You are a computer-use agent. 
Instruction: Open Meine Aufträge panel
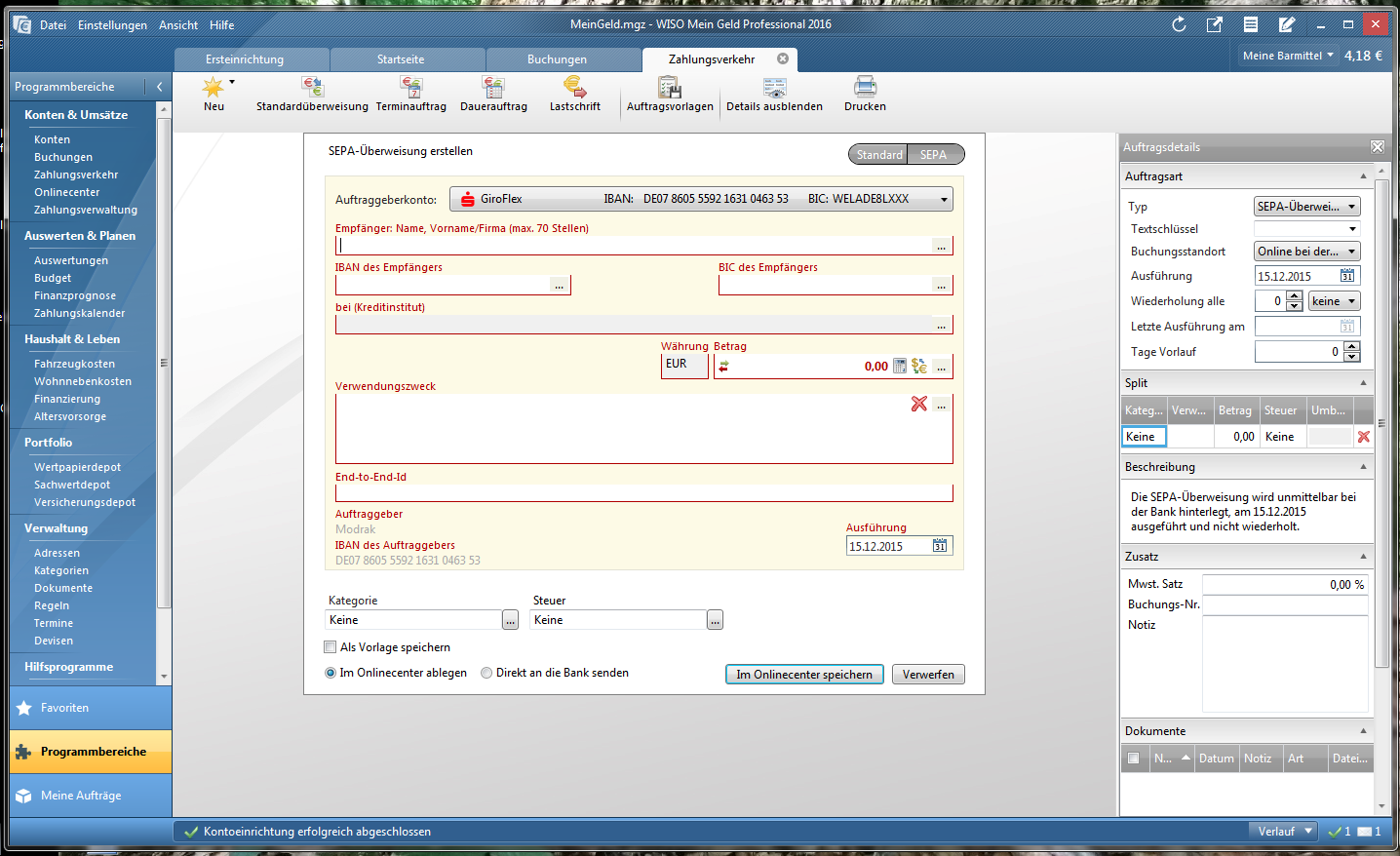coord(90,796)
